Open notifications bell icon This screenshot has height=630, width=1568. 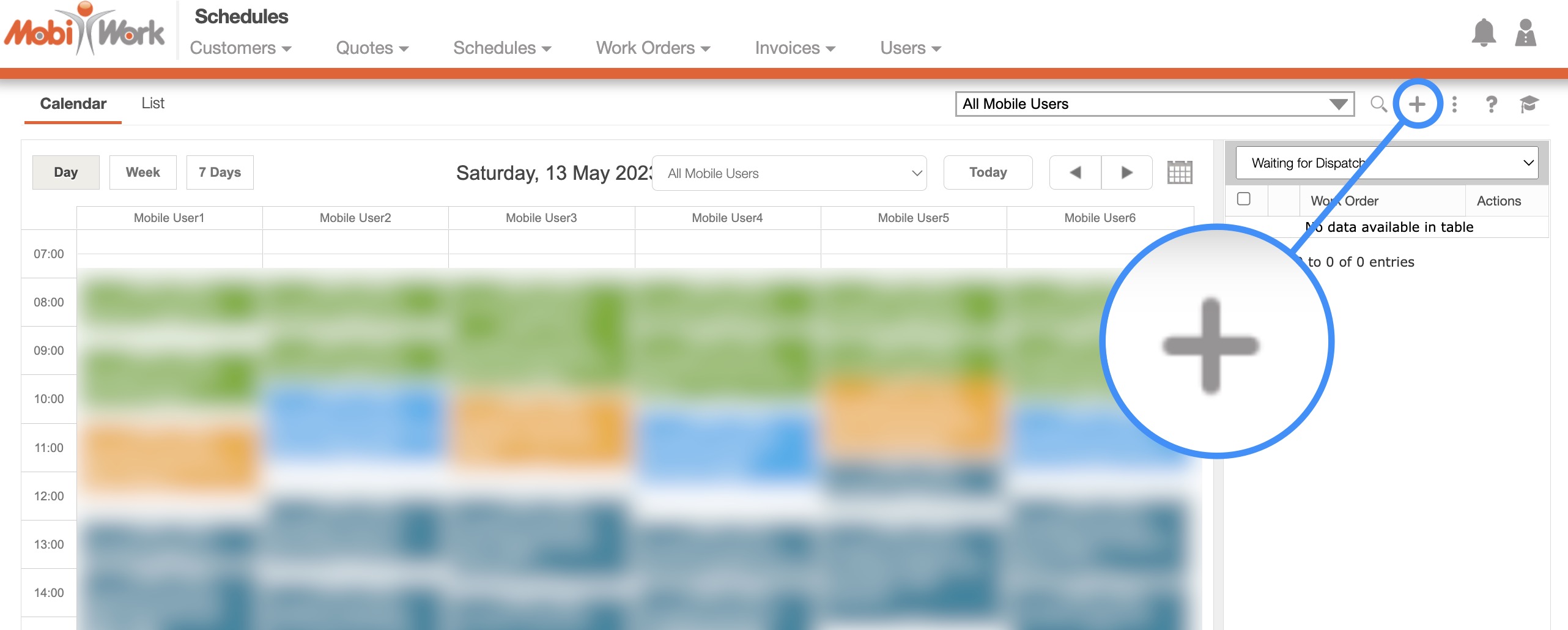pos(1484,33)
